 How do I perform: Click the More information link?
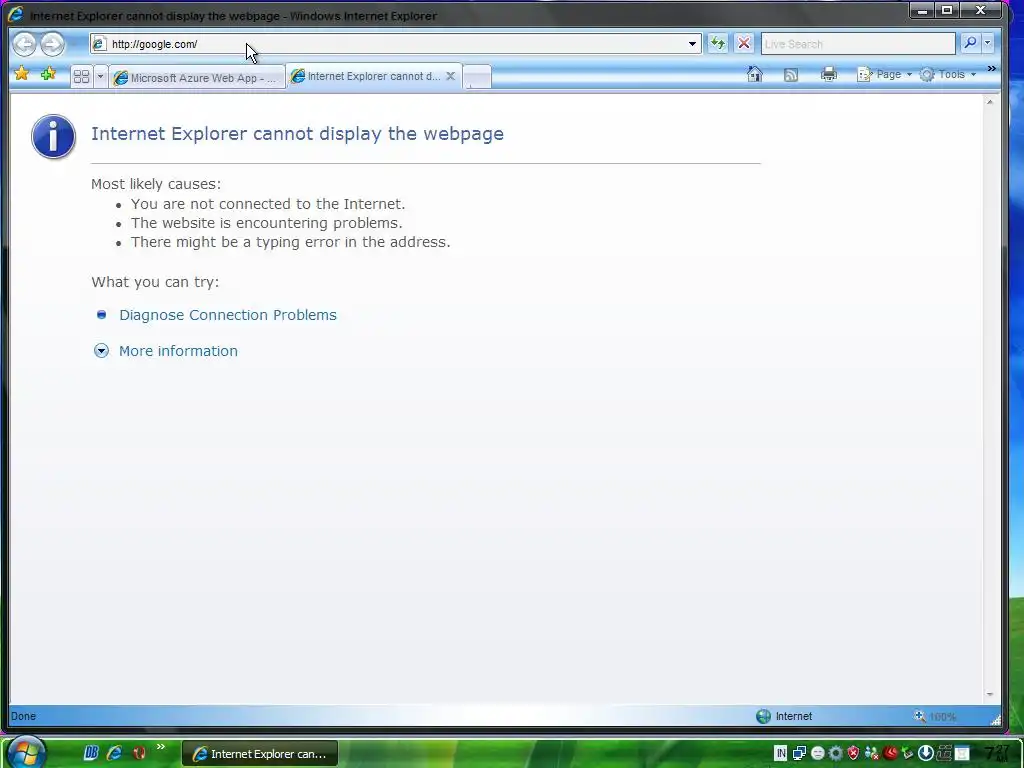pos(178,351)
